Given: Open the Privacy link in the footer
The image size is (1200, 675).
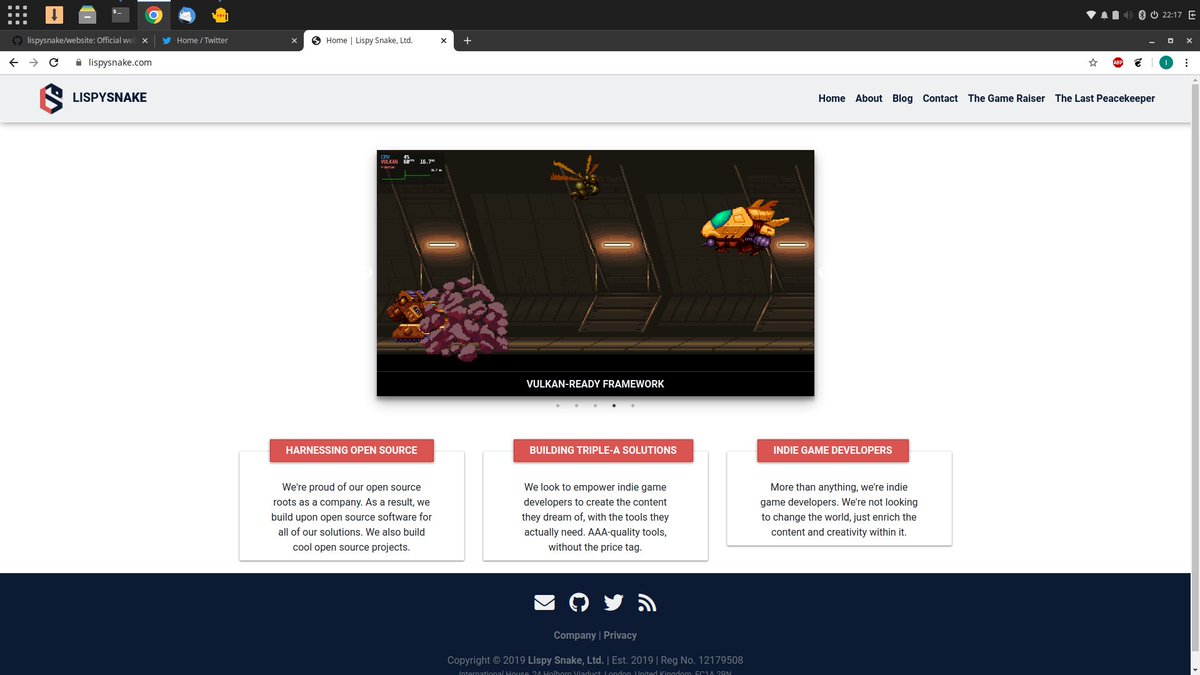Looking at the screenshot, I should [x=620, y=635].
